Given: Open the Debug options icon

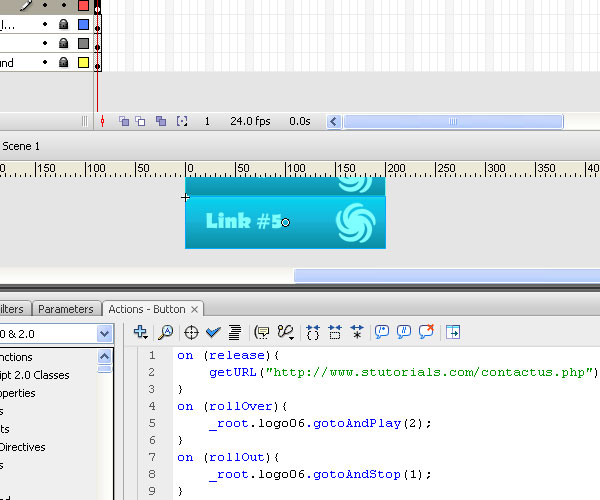Looking at the screenshot, I should [285, 332].
